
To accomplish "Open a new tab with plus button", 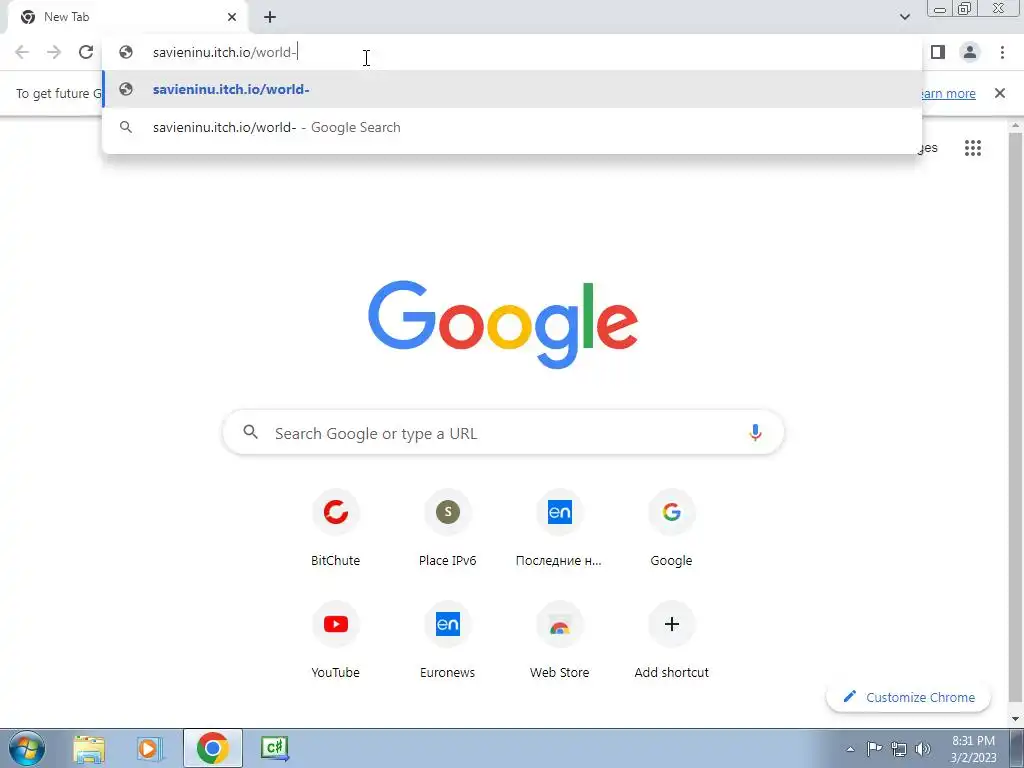I will [270, 17].
